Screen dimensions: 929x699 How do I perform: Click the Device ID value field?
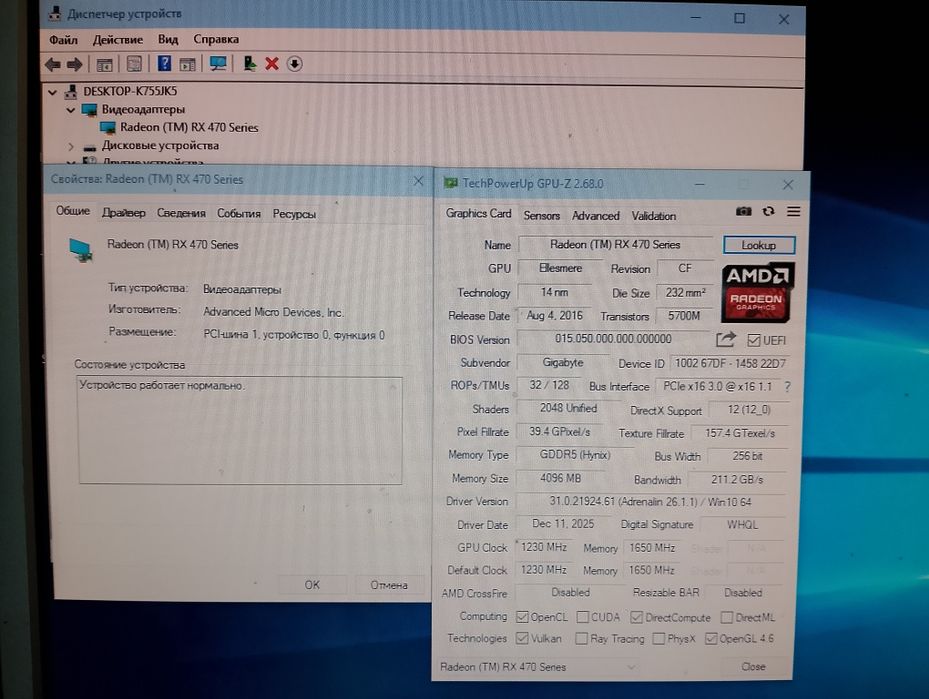coord(730,363)
